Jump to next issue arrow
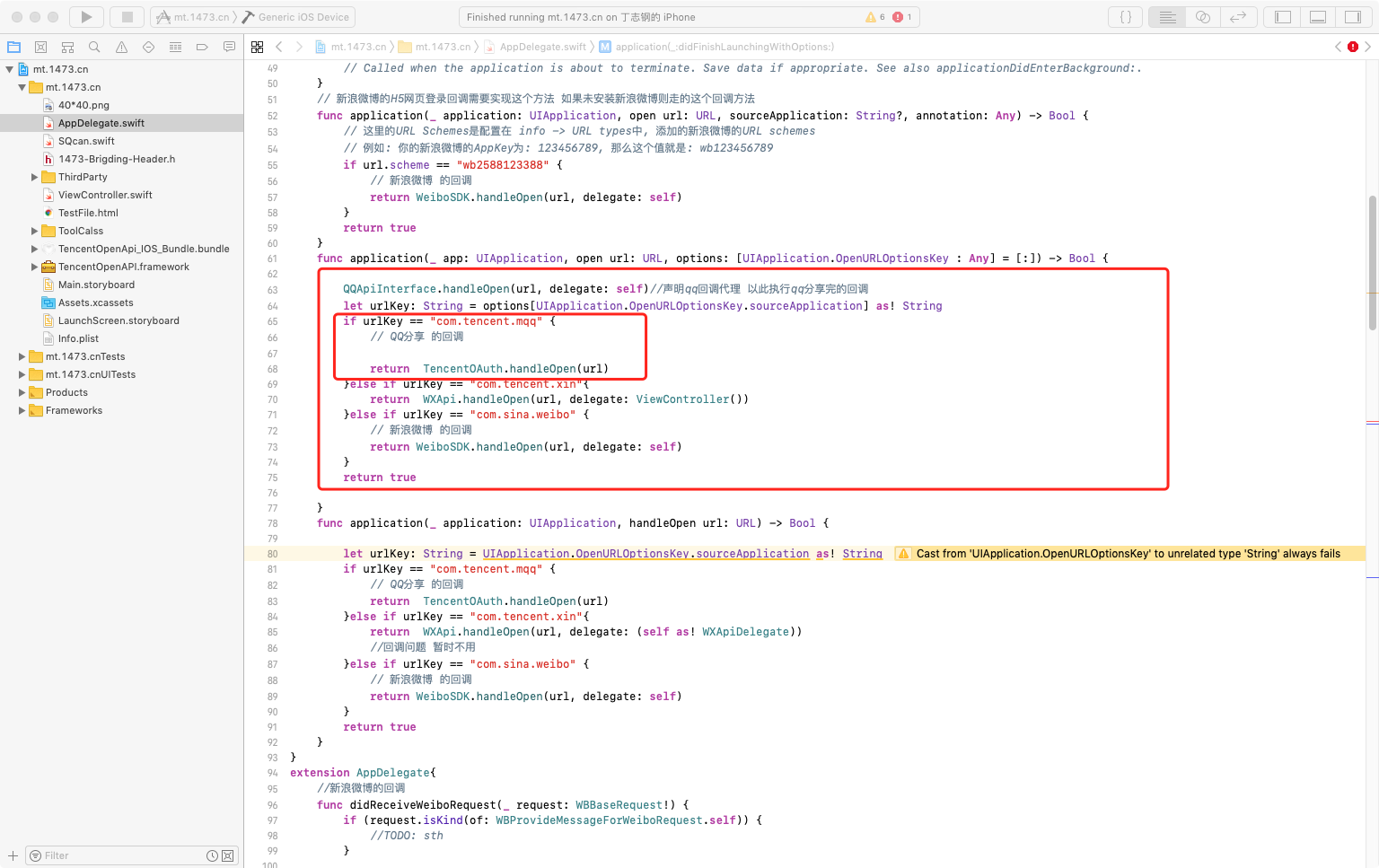The height and width of the screenshot is (868, 1379). pos(1368,47)
